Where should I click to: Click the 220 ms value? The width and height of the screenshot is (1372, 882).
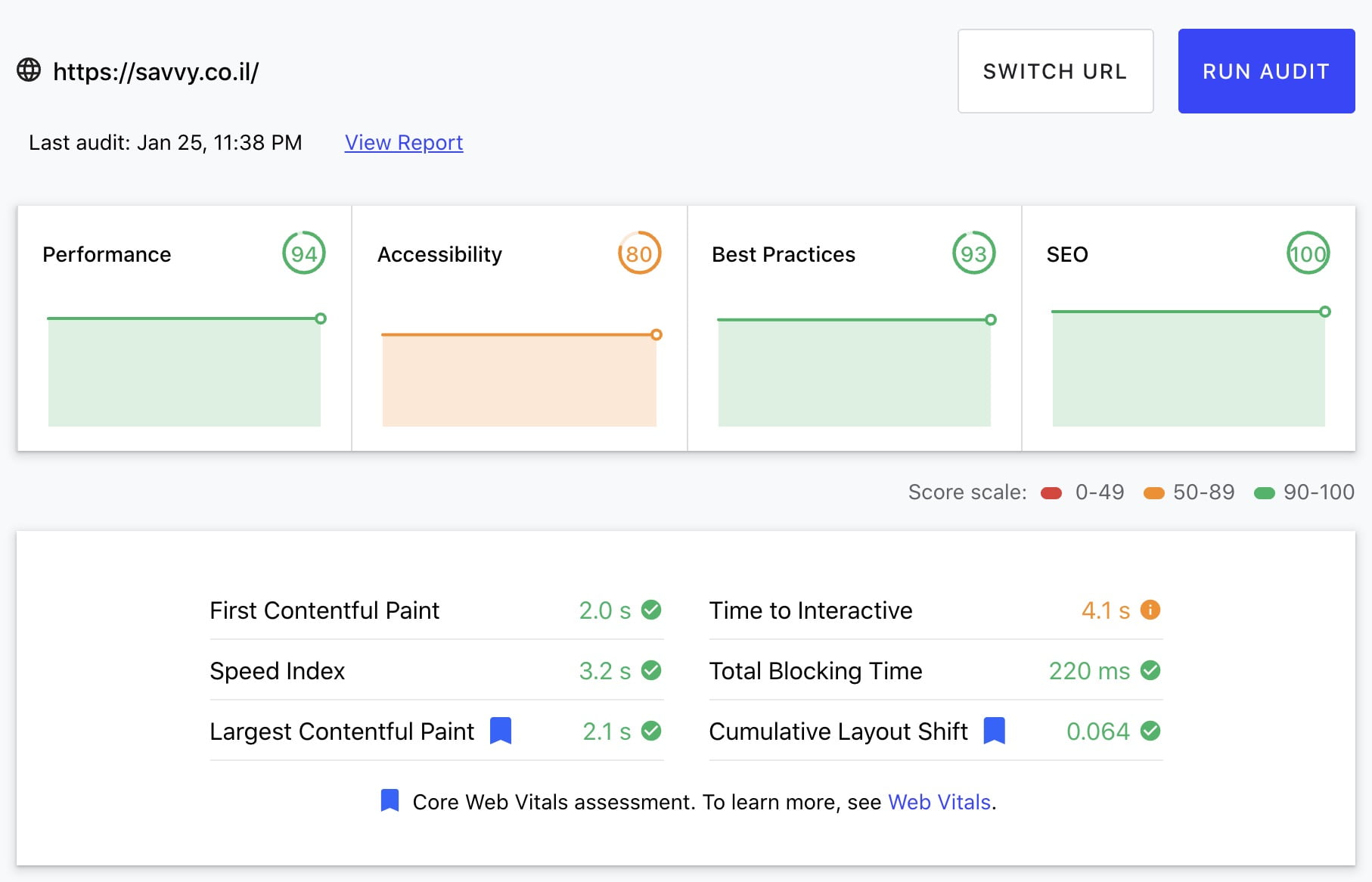tap(1090, 671)
